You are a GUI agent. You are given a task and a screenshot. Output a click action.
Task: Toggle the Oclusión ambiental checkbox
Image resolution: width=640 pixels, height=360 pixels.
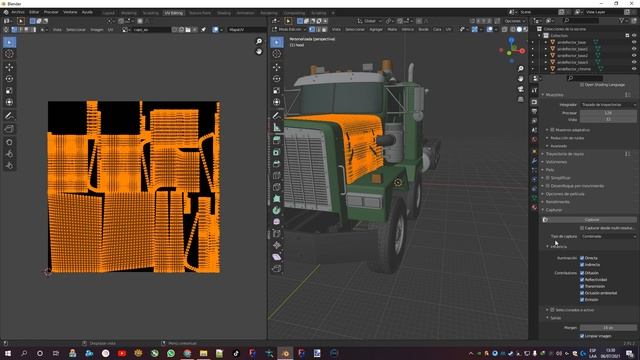coord(582,293)
